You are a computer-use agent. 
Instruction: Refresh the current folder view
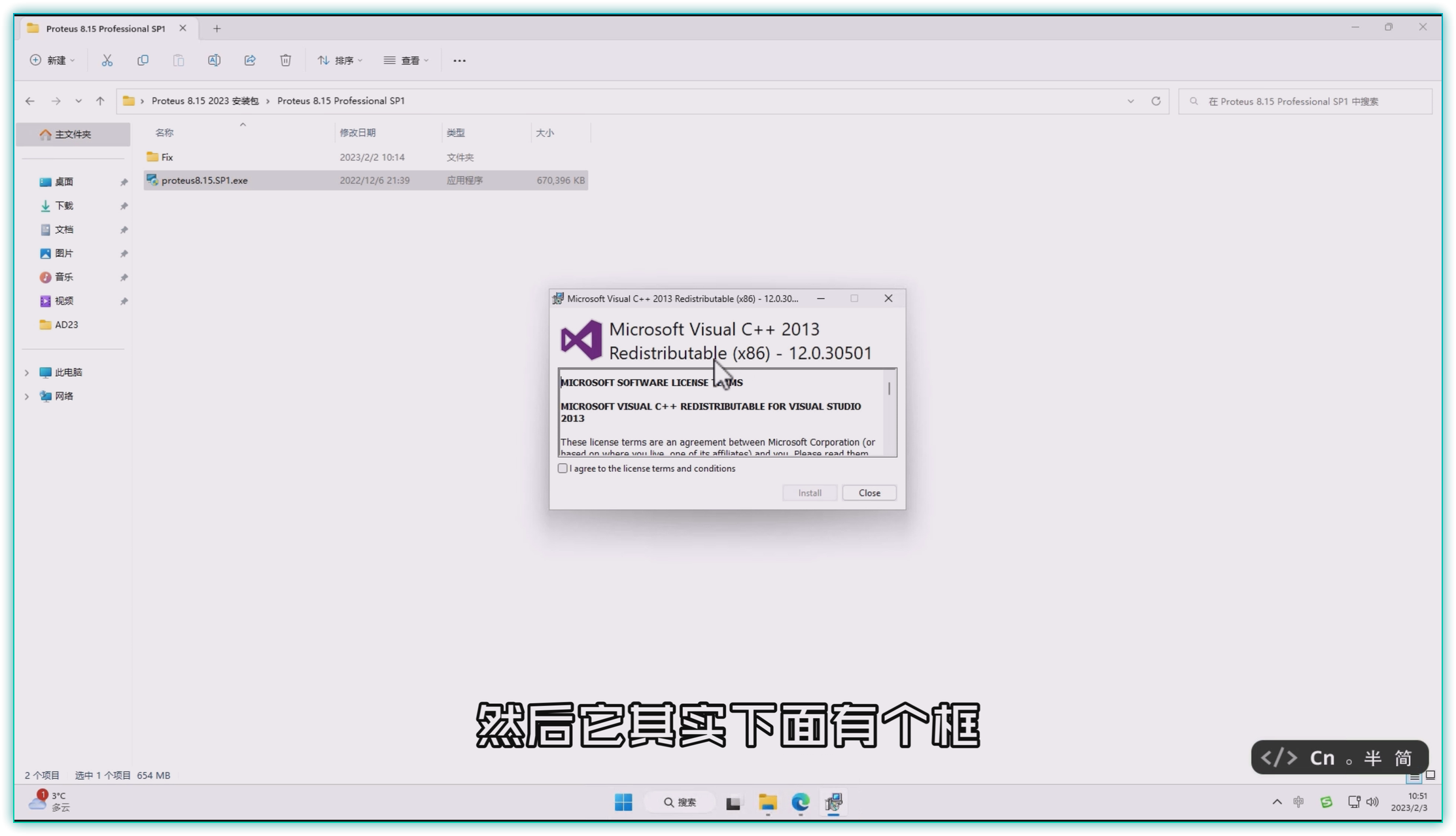1156,101
